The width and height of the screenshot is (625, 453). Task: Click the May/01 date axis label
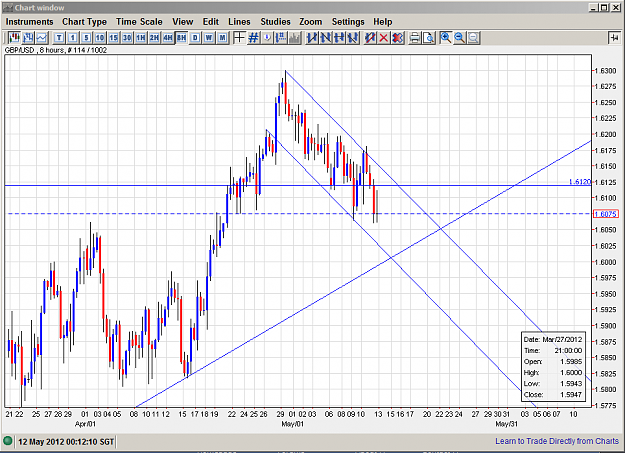[x=292, y=424]
